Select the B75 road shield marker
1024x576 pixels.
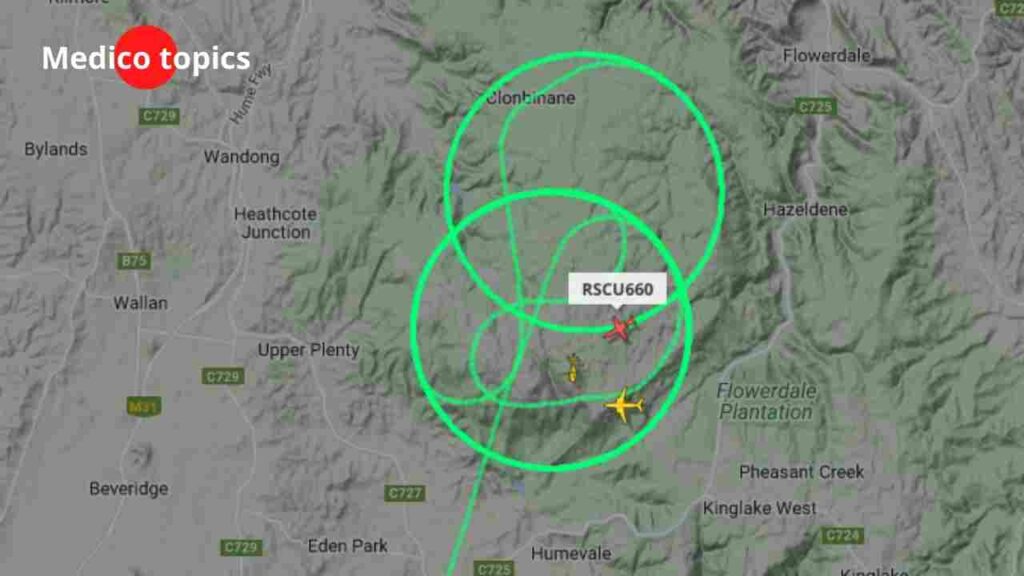[x=135, y=261]
